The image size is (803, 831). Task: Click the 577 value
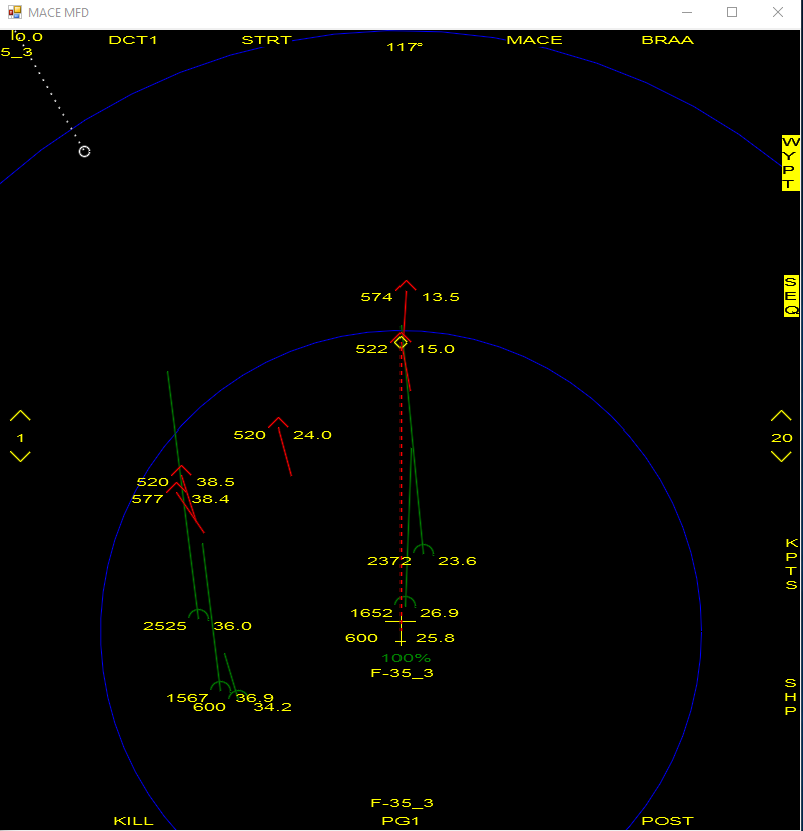click(147, 499)
